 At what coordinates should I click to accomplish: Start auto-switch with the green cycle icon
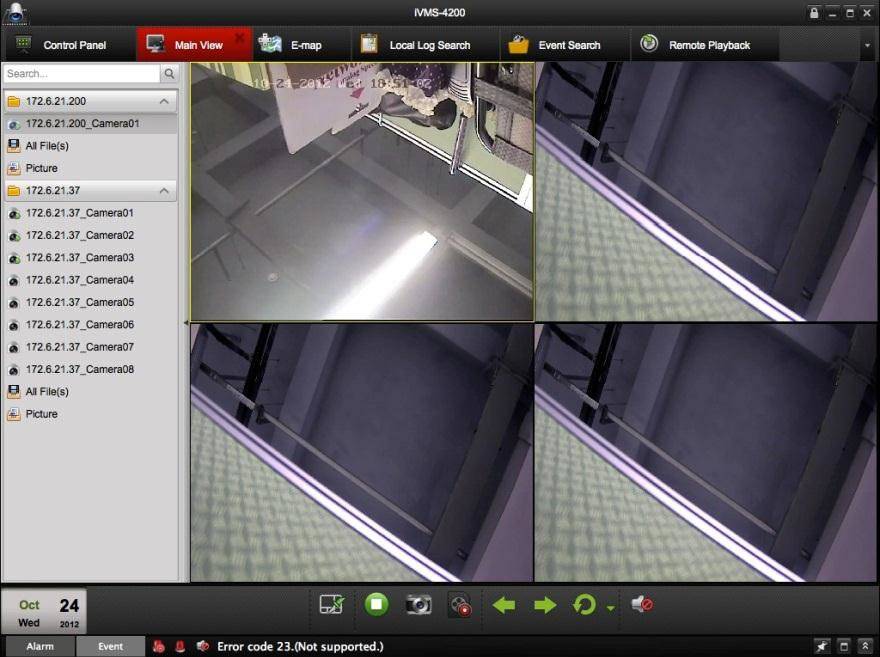tap(584, 604)
